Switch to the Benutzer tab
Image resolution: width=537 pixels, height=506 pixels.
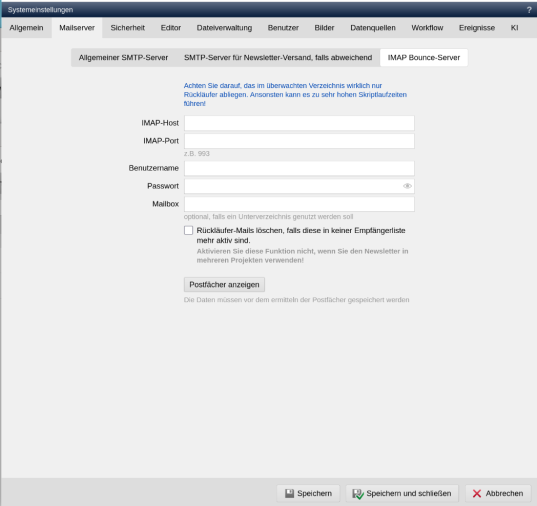coord(283,28)
